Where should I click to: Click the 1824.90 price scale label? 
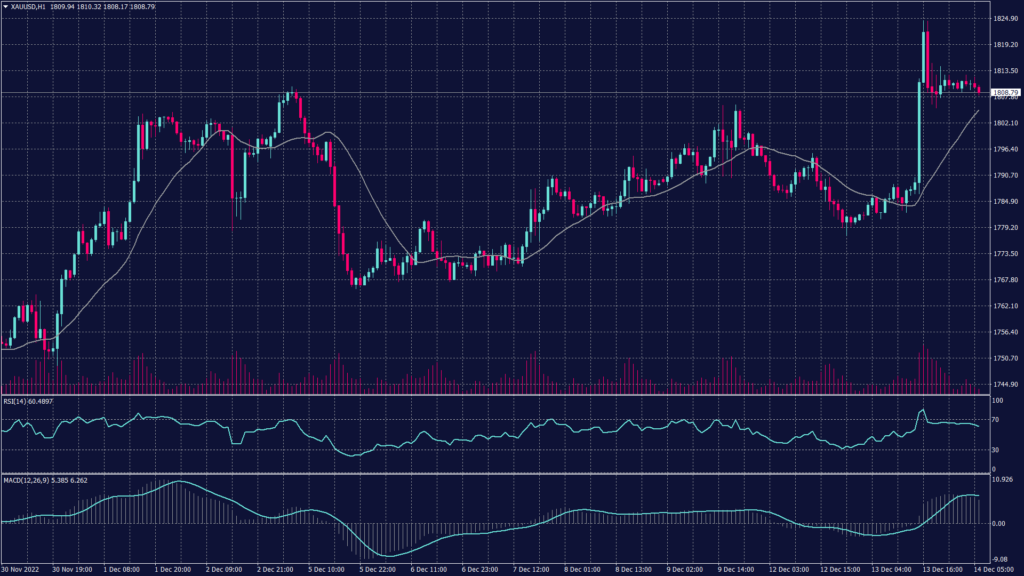1003,20
